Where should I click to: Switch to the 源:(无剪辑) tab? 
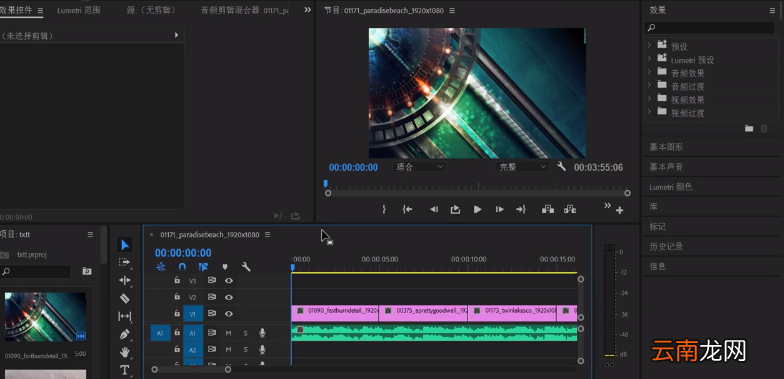[152, 10]
